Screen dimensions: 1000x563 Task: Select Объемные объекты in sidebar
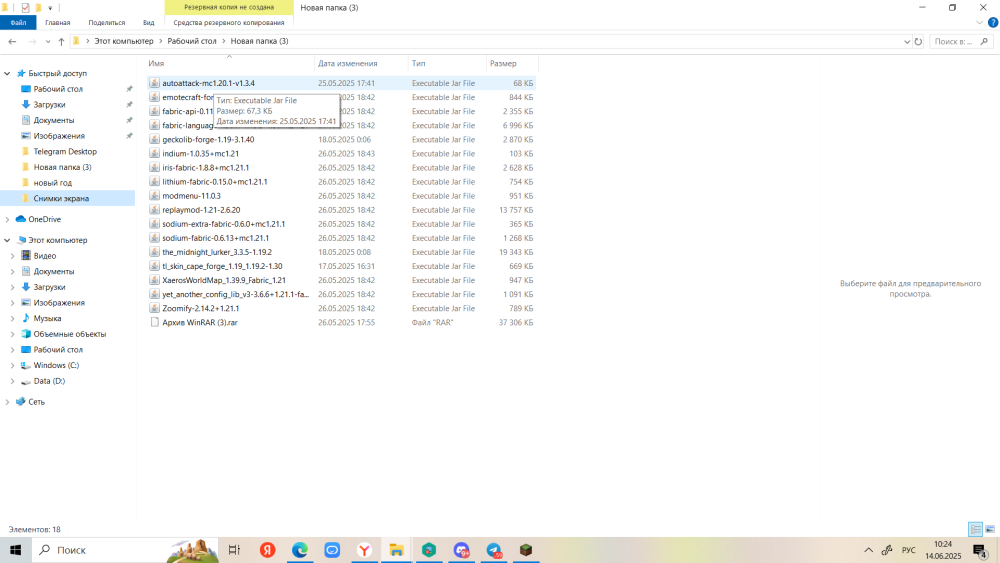(70, 334)
